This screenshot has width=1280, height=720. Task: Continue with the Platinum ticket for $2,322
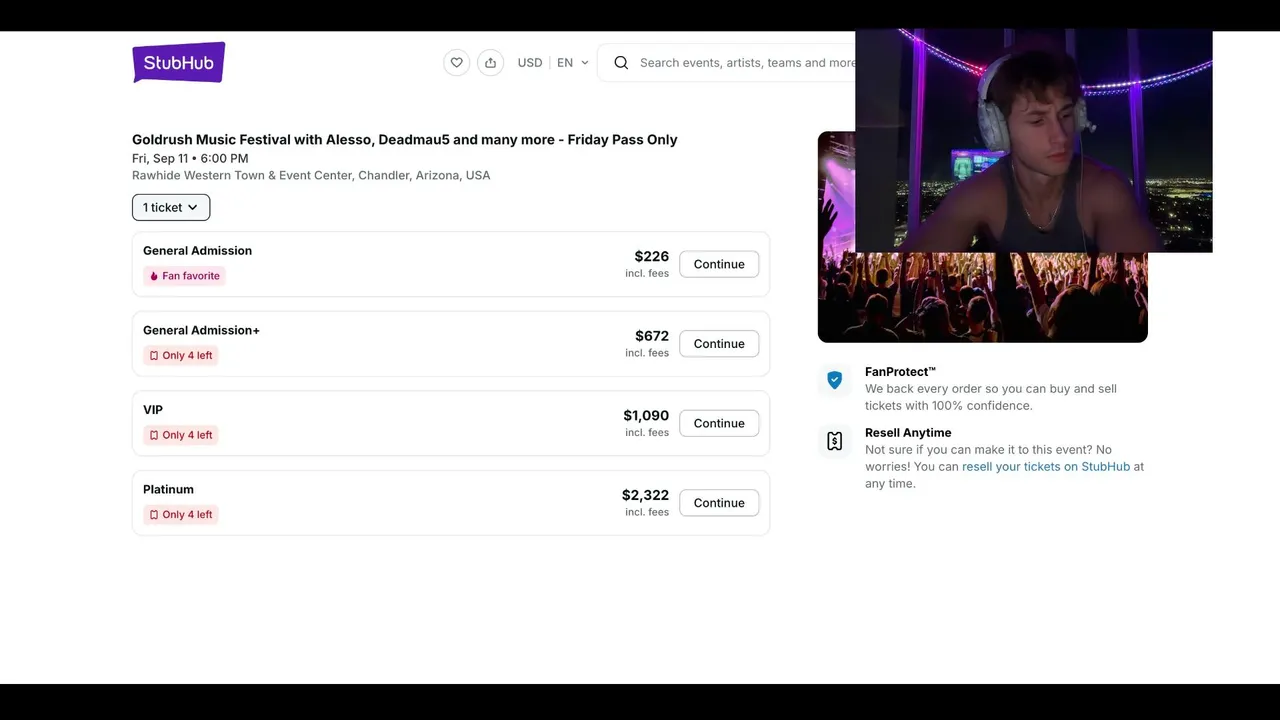(719, 503)
